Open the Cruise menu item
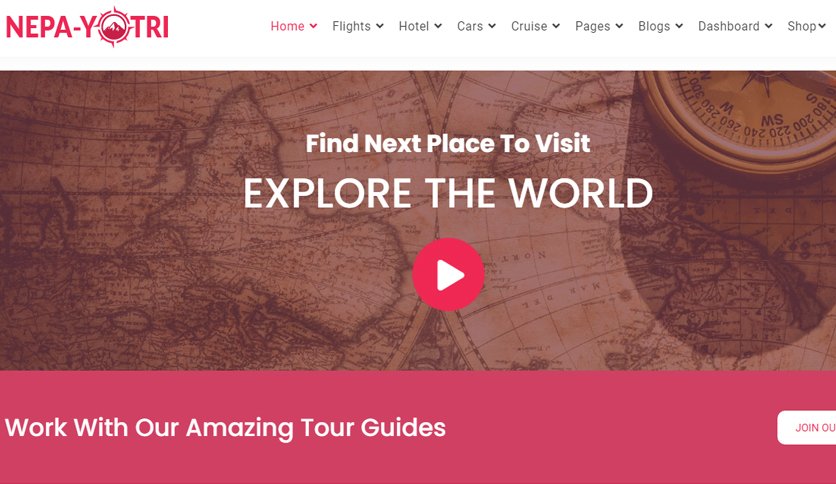Image resolution: width=836 pixels, height=484 pixels. pos(529,26)
